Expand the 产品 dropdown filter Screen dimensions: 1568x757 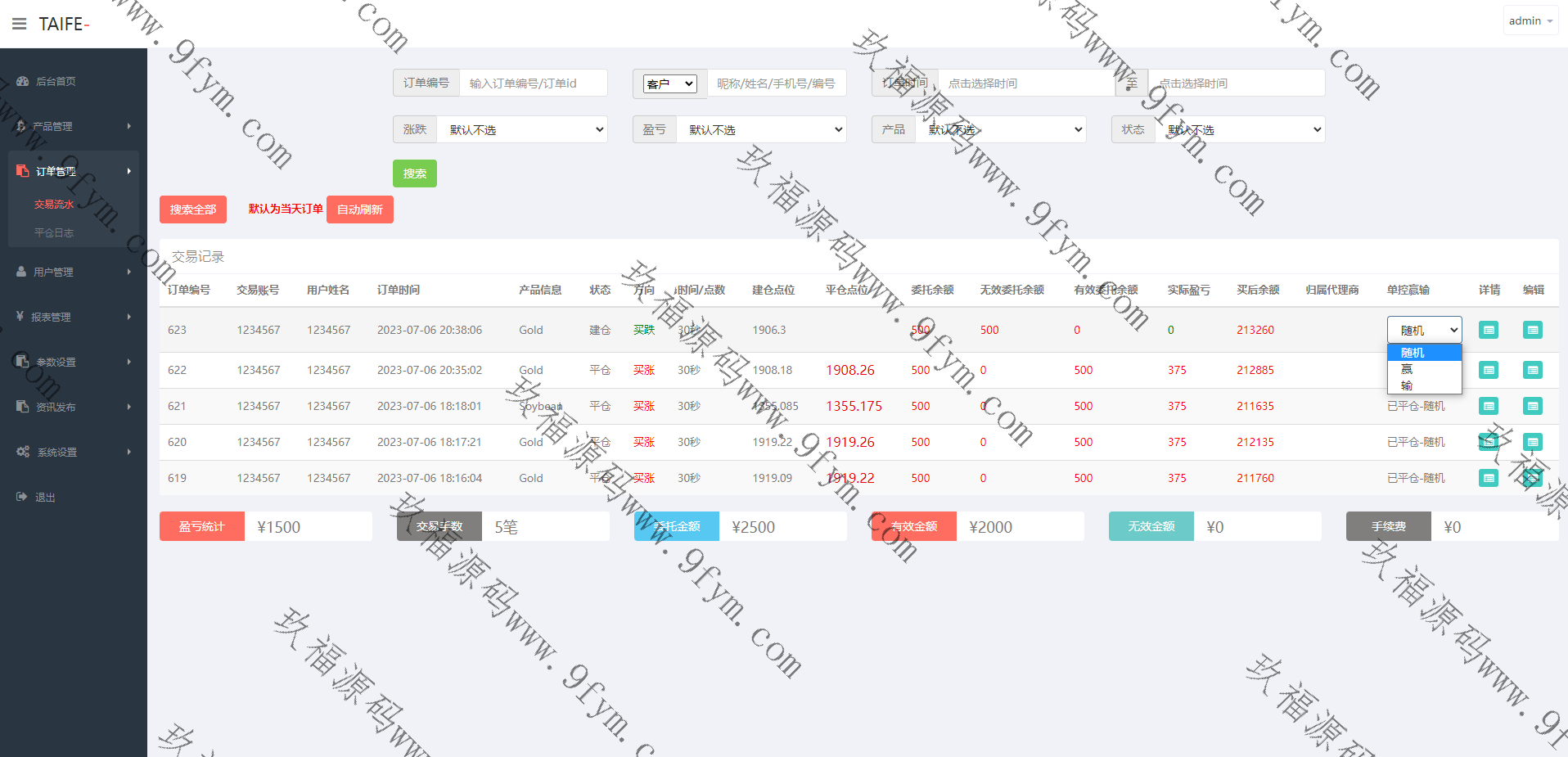click(x=1001, y=129)
